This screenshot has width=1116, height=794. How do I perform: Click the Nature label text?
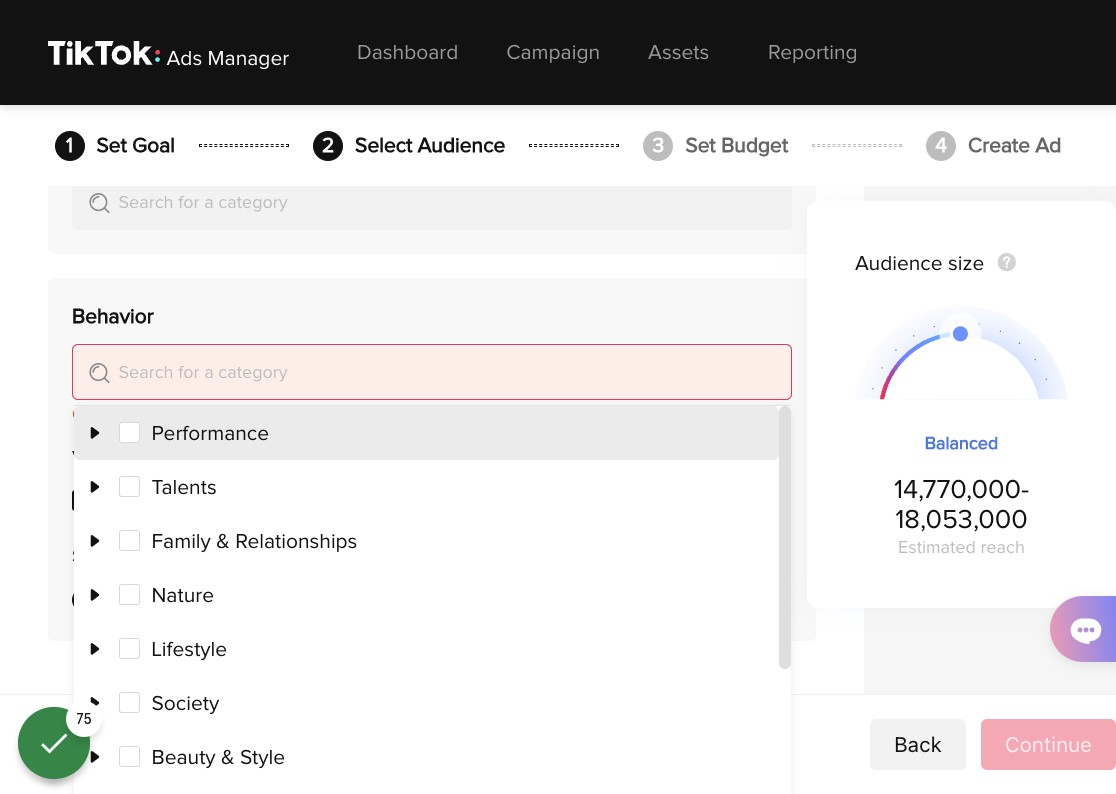(x=182, y=596)
